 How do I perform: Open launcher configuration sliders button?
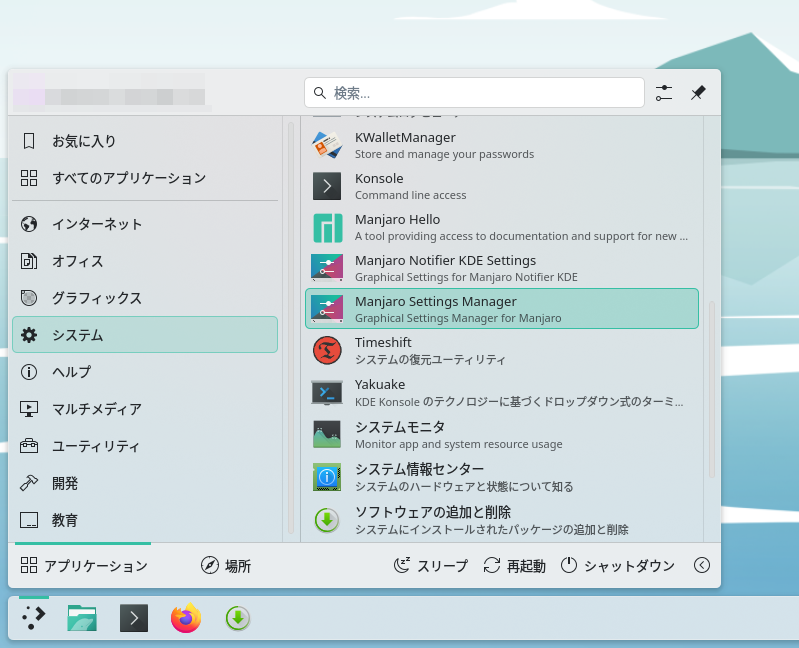(664, 93)
